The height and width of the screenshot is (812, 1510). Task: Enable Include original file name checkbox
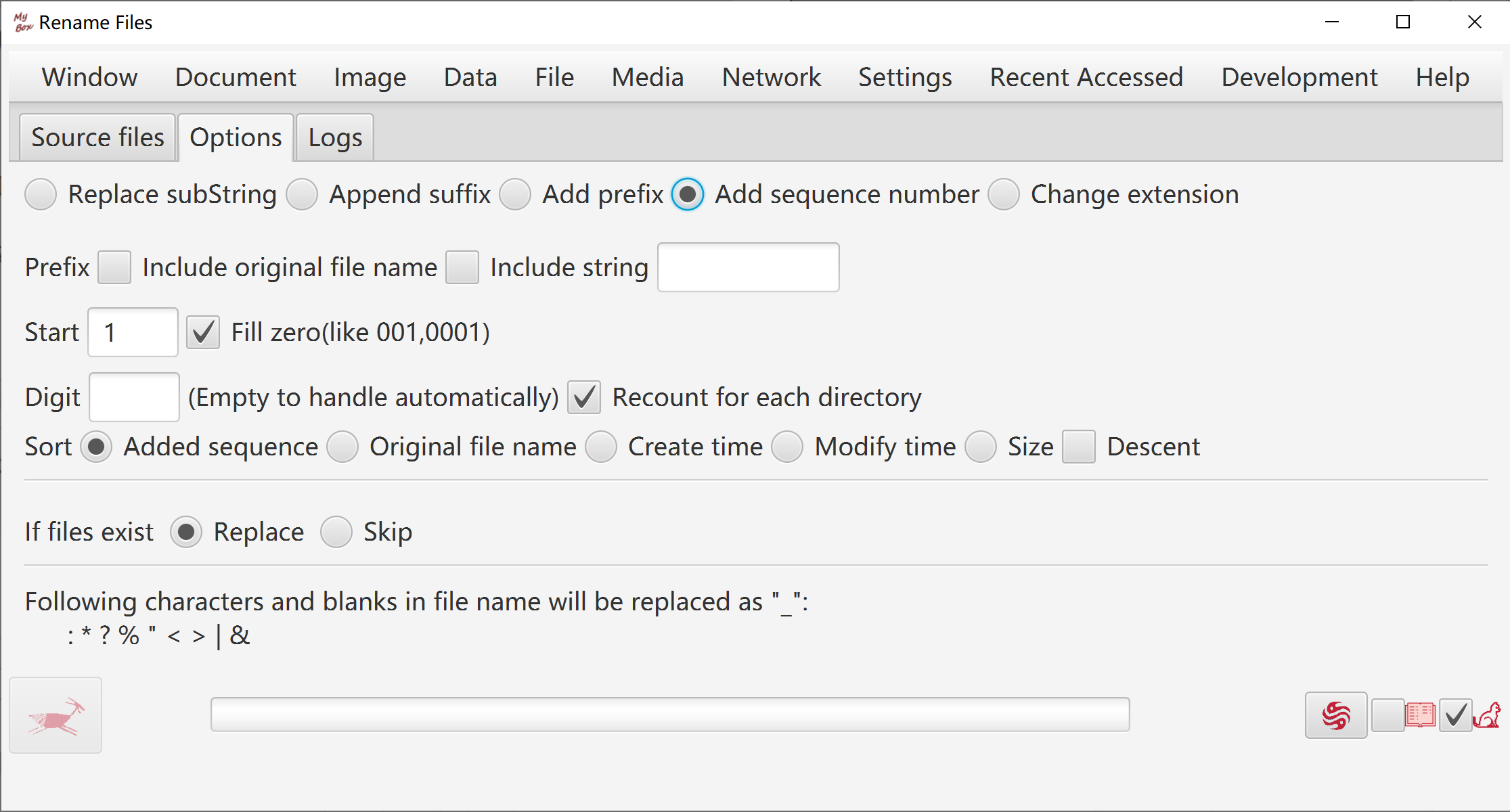[x=114, y=267]
